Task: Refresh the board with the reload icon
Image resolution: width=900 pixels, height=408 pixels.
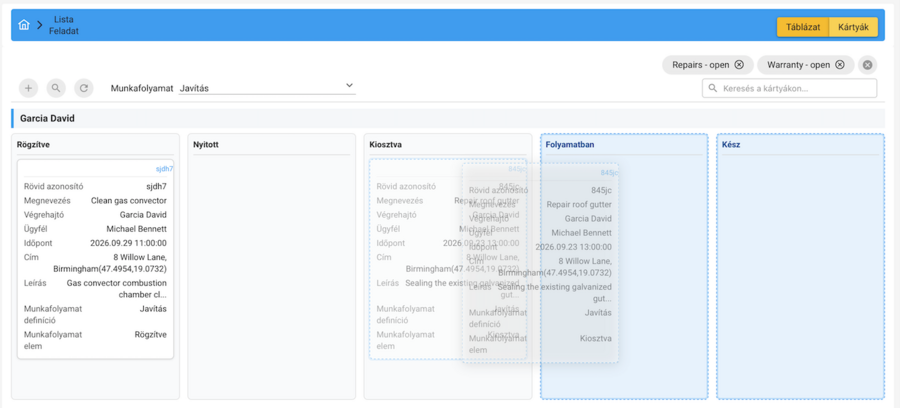Action: [84, 88]
